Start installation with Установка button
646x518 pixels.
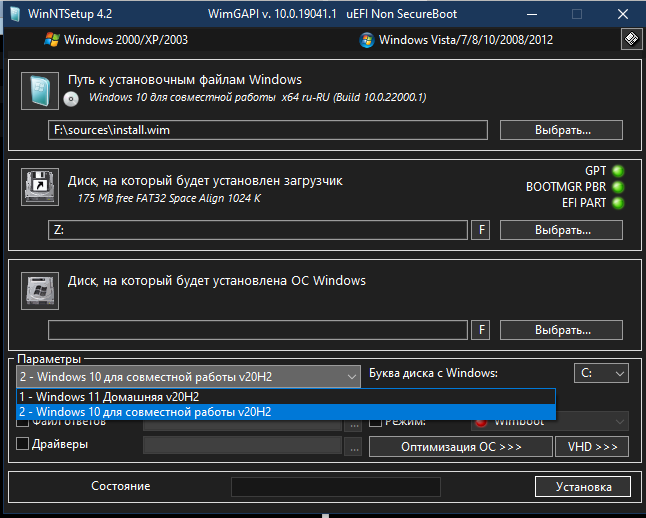[583, 487]
